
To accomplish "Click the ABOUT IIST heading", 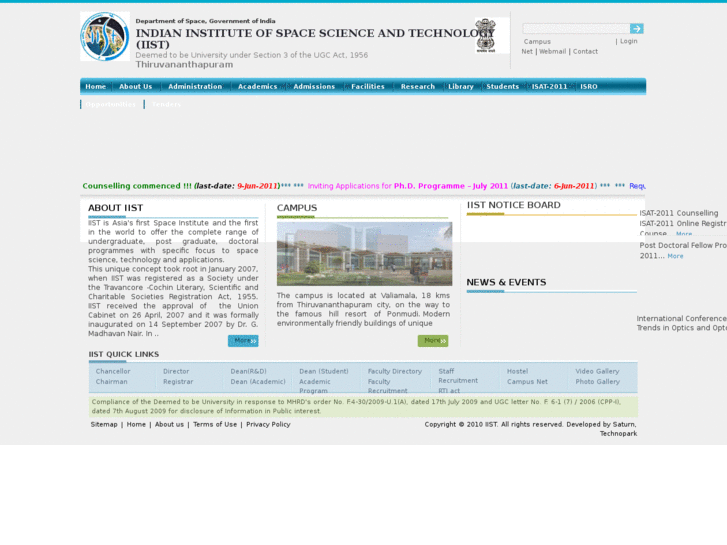I will click(x=115, y=208).
